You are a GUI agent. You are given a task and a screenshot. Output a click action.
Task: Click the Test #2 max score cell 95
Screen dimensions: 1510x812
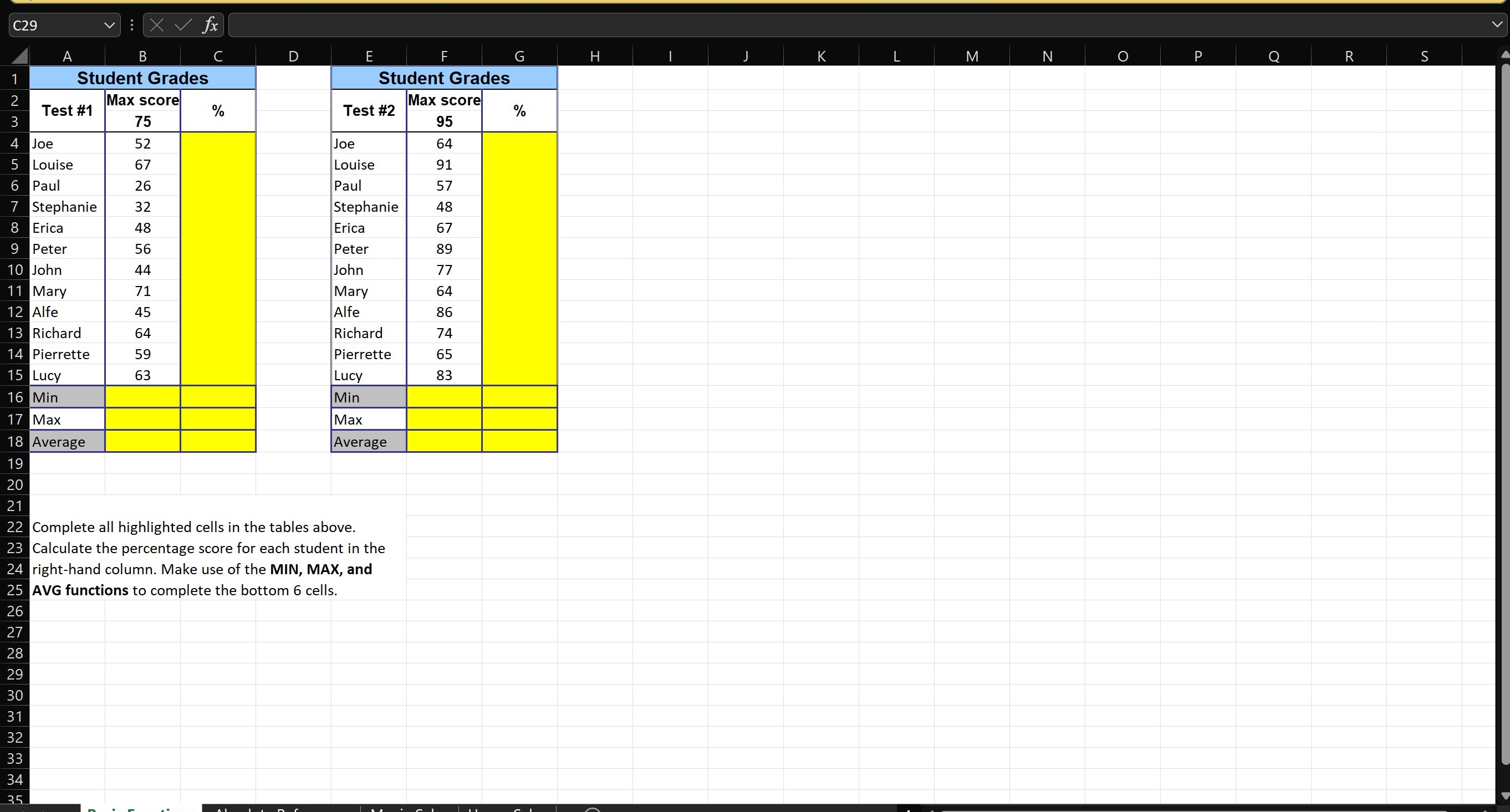[443, 121]
